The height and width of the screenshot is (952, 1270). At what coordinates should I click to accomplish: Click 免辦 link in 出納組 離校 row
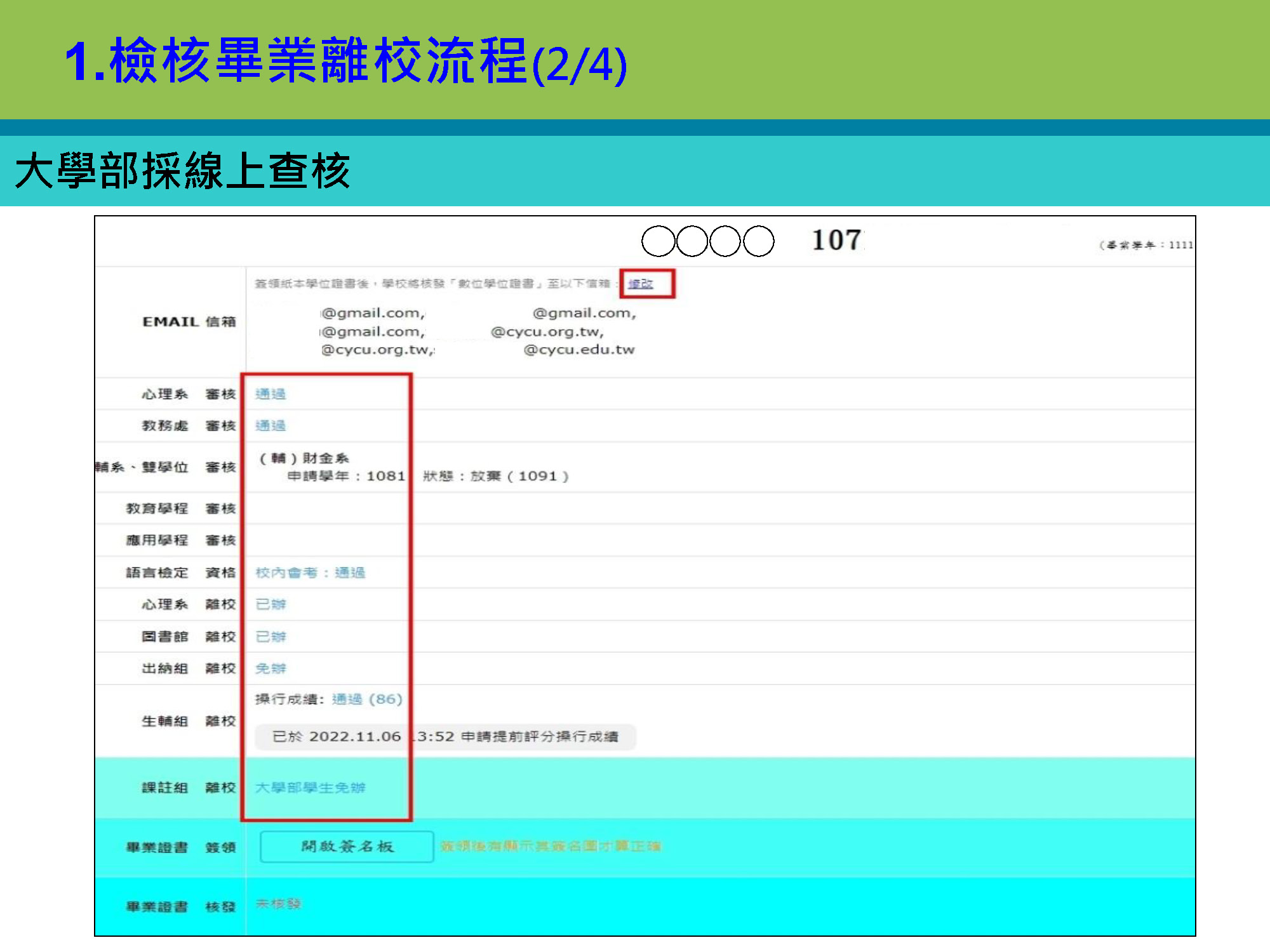[x=271, y=668]
